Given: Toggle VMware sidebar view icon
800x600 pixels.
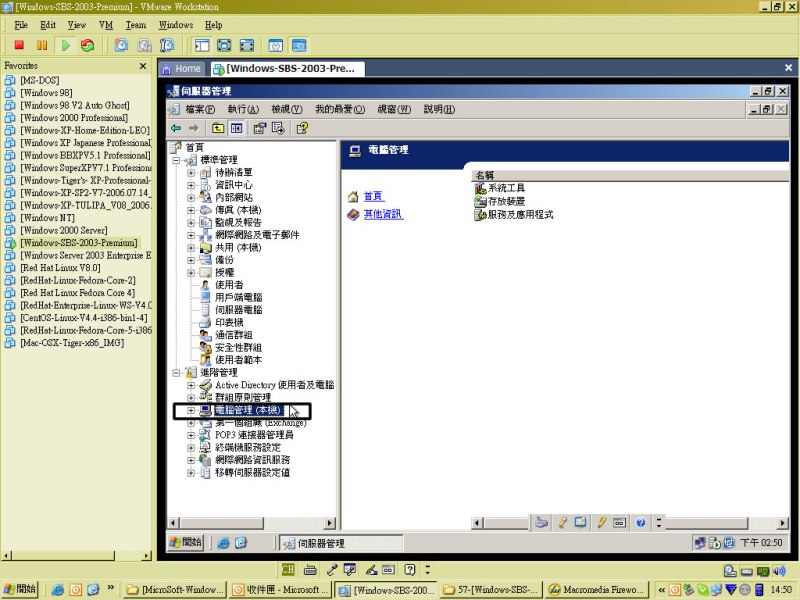Looking at the screenshot, I should [202, 45].
